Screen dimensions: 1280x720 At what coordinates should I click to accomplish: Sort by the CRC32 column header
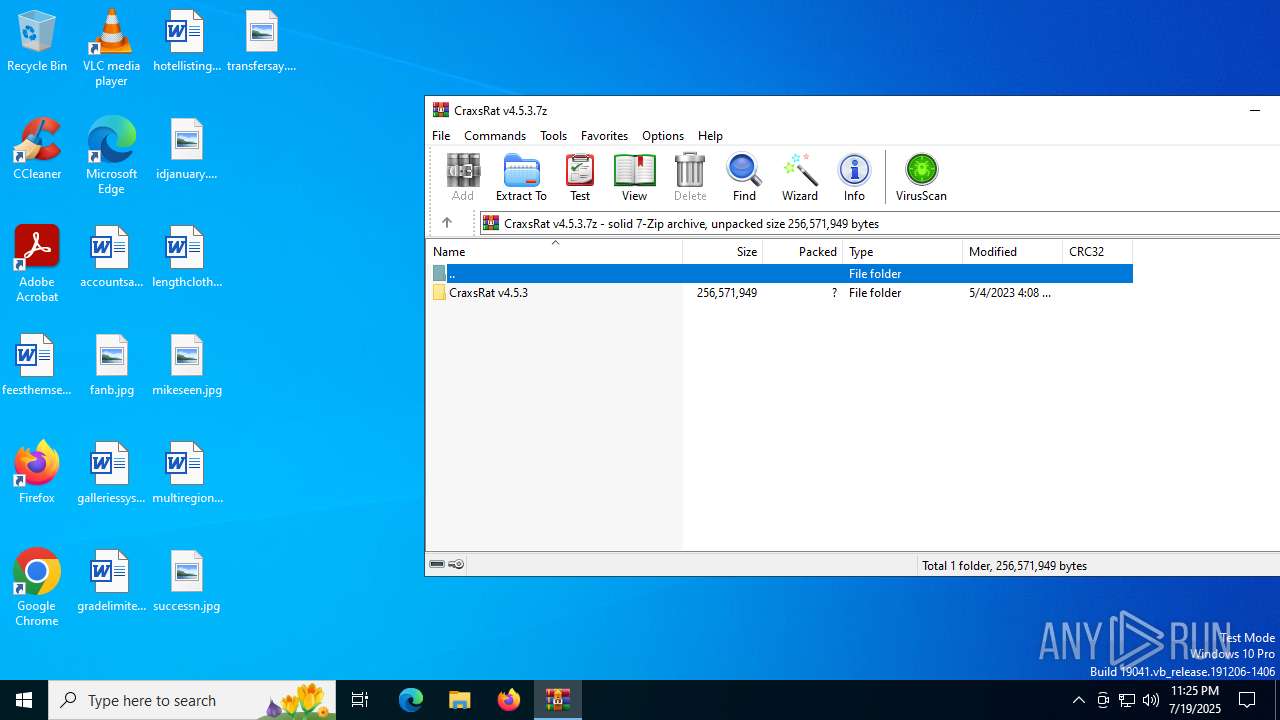(x=1098, y=252)
